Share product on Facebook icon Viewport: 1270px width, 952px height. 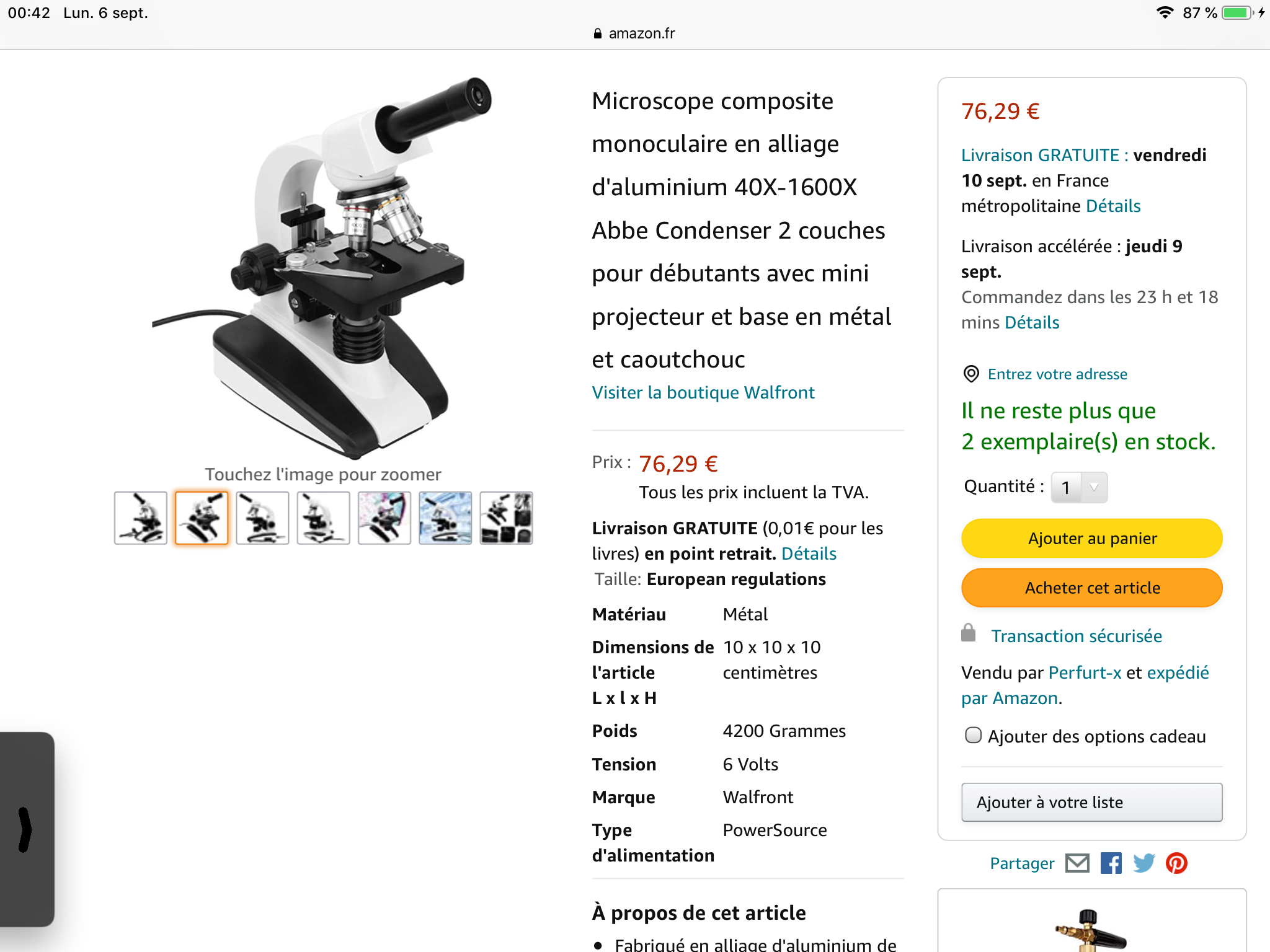(x=1111, y=863)
